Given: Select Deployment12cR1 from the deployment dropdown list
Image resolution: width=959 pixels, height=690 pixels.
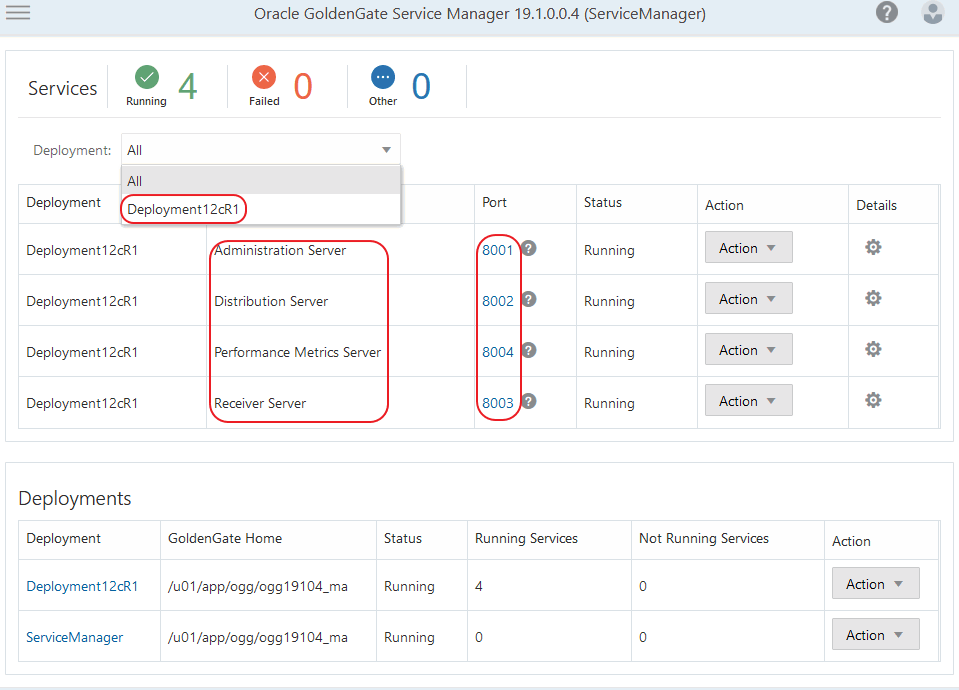Looking at the screenshot, I should (185, 209).
